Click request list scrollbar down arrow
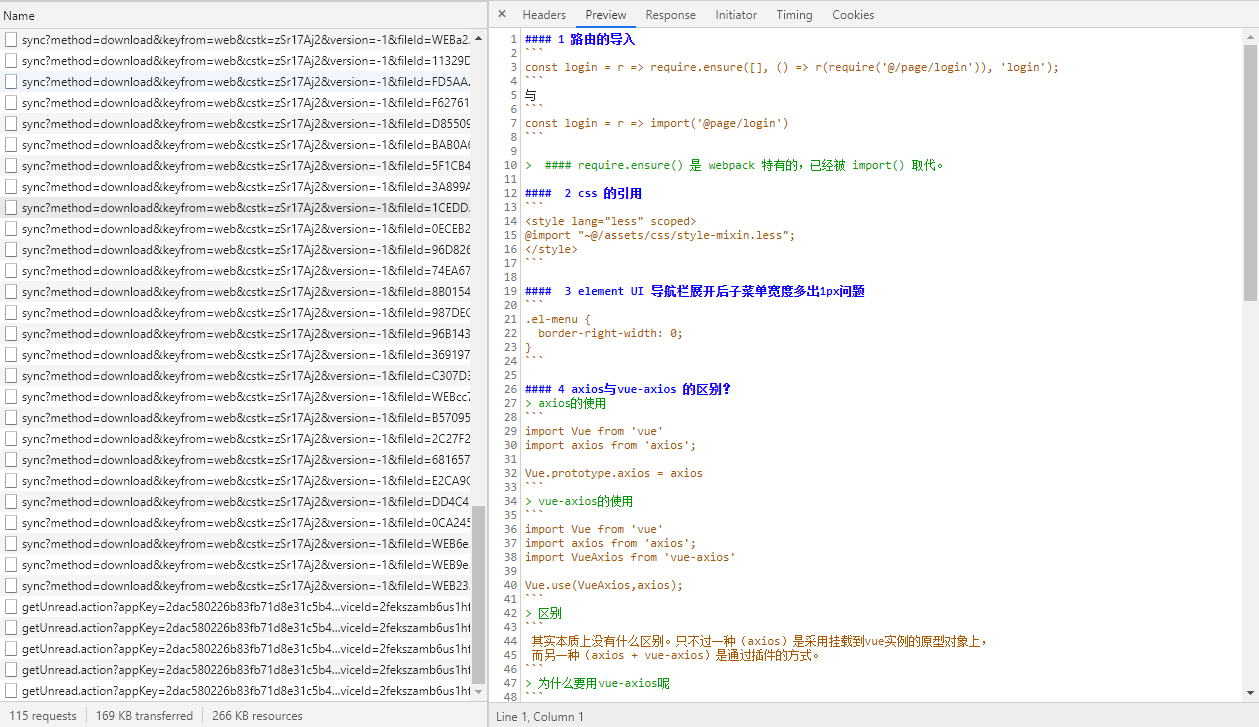 [x=478, y=691]
